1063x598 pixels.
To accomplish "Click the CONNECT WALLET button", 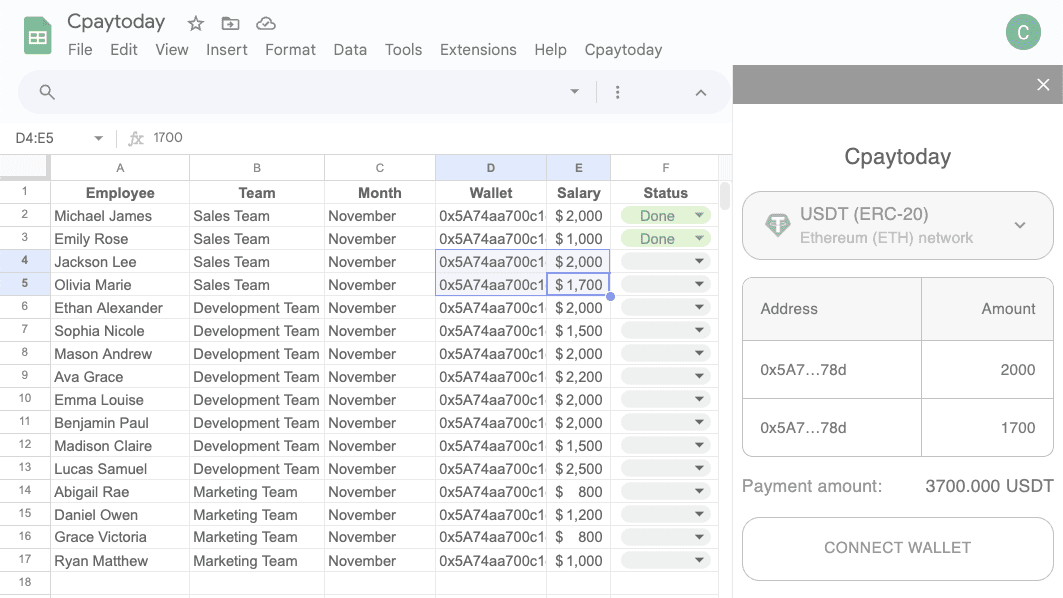I will point(898,549).
